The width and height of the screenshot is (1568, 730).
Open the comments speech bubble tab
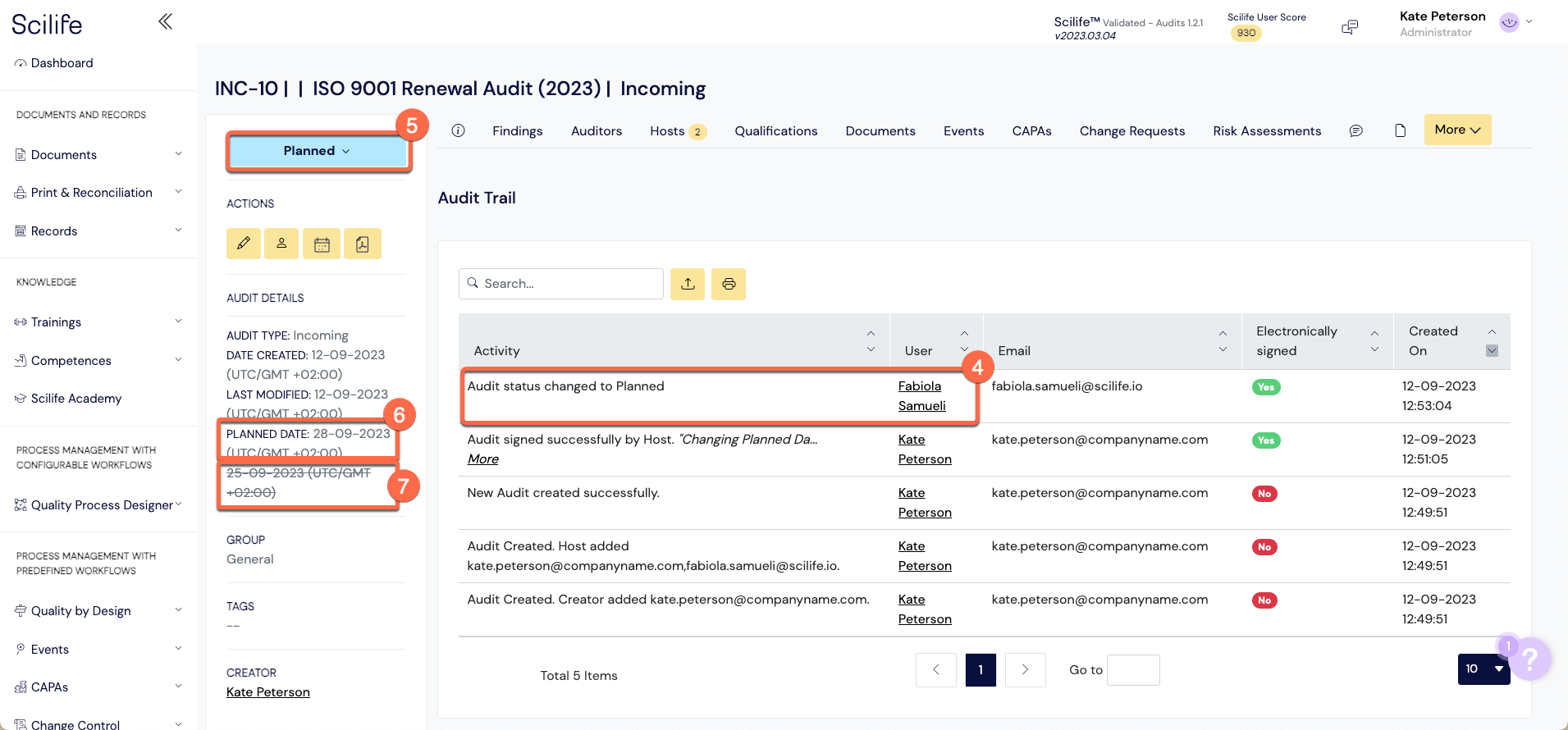click(1356, 130)
